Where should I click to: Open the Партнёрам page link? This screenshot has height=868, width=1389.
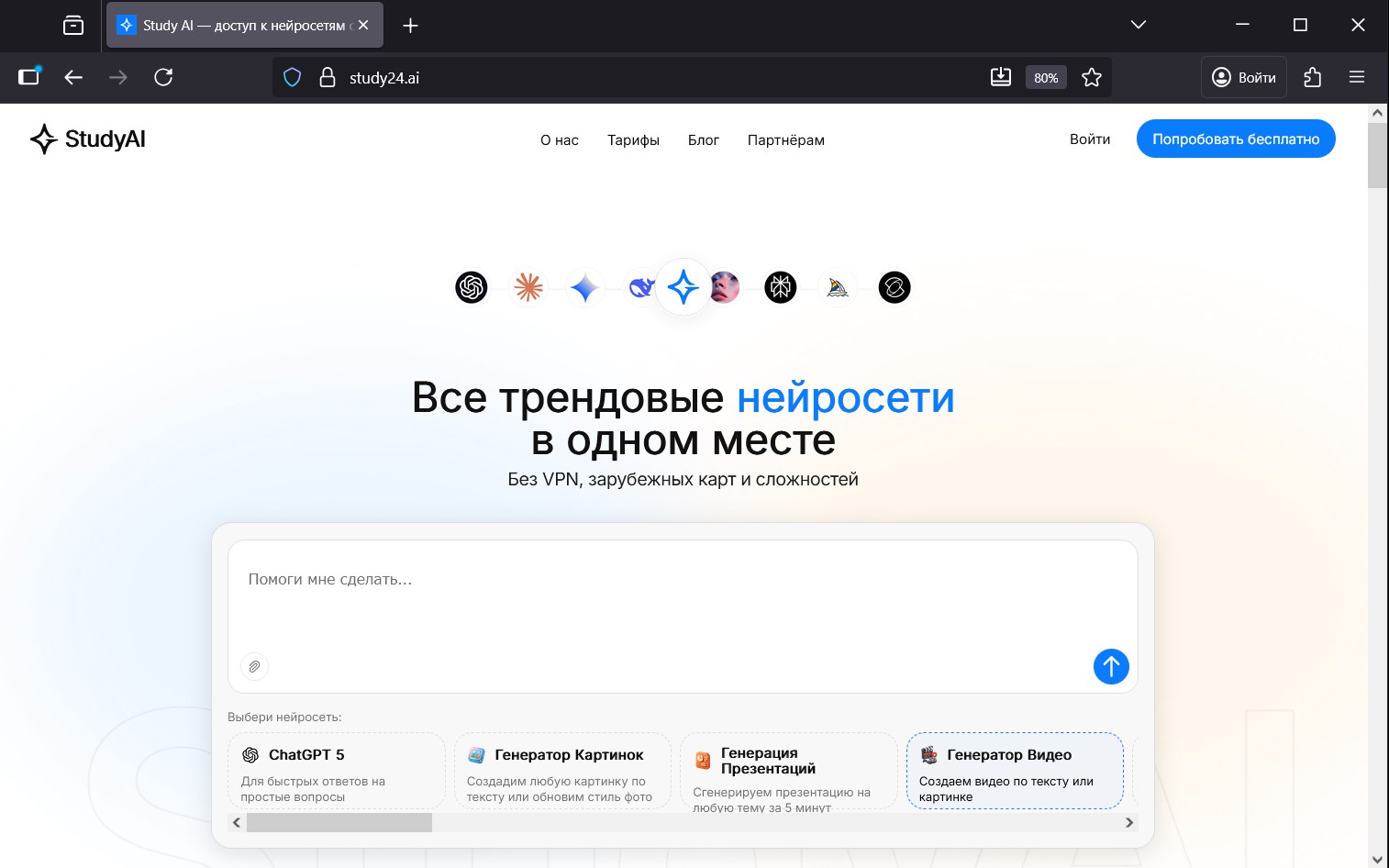785,139
